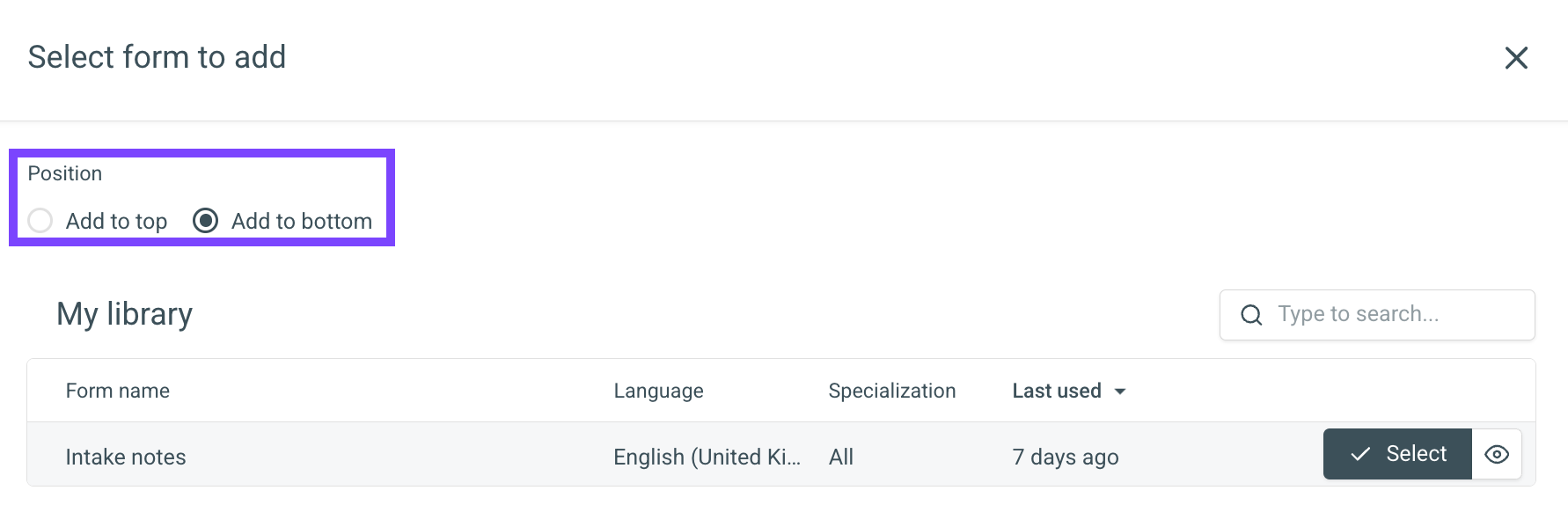
Task: Open the Intake notes form row
Action: pos(126,457)
